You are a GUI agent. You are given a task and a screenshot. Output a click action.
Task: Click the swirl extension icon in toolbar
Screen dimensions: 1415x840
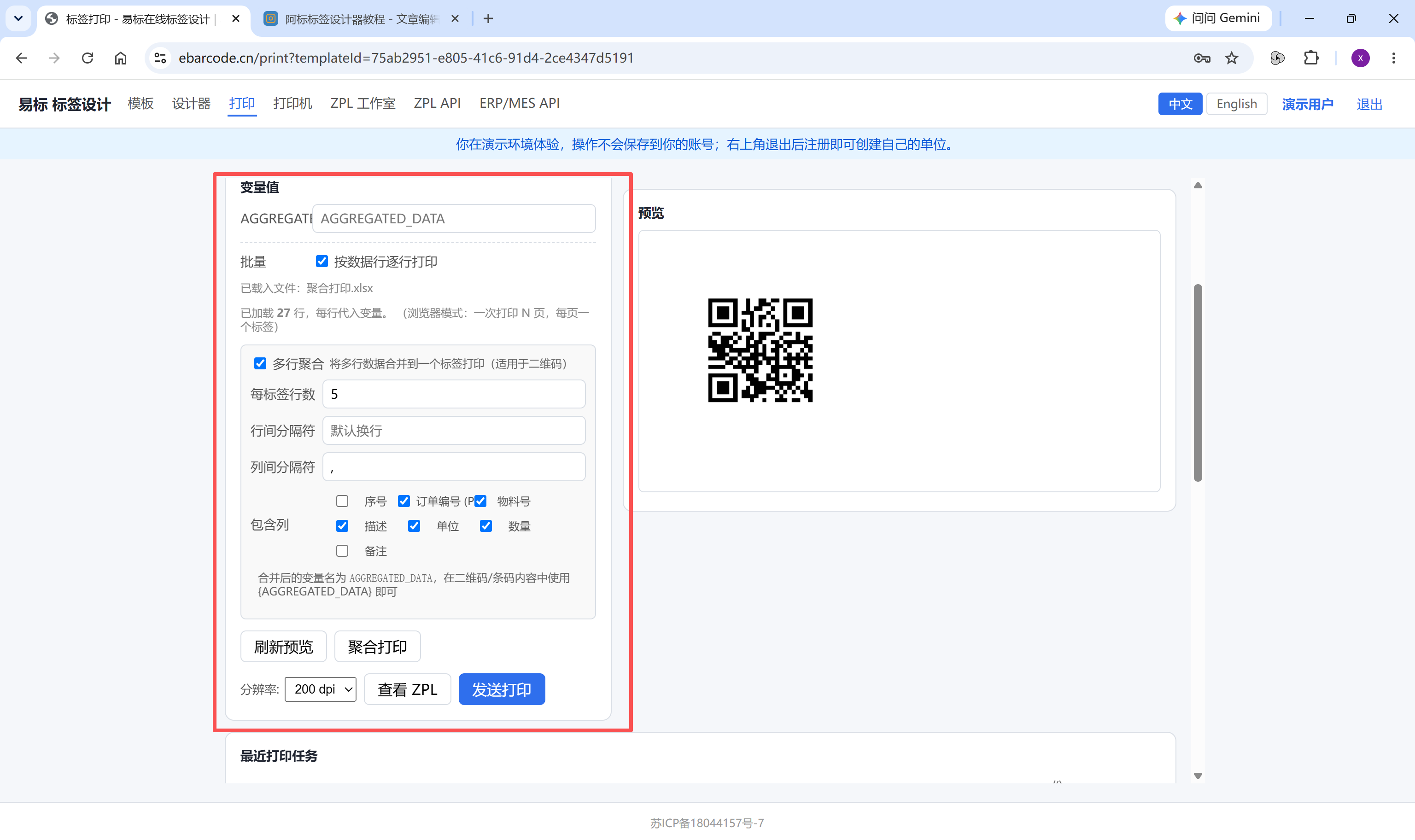click(x=1277, y=58)
